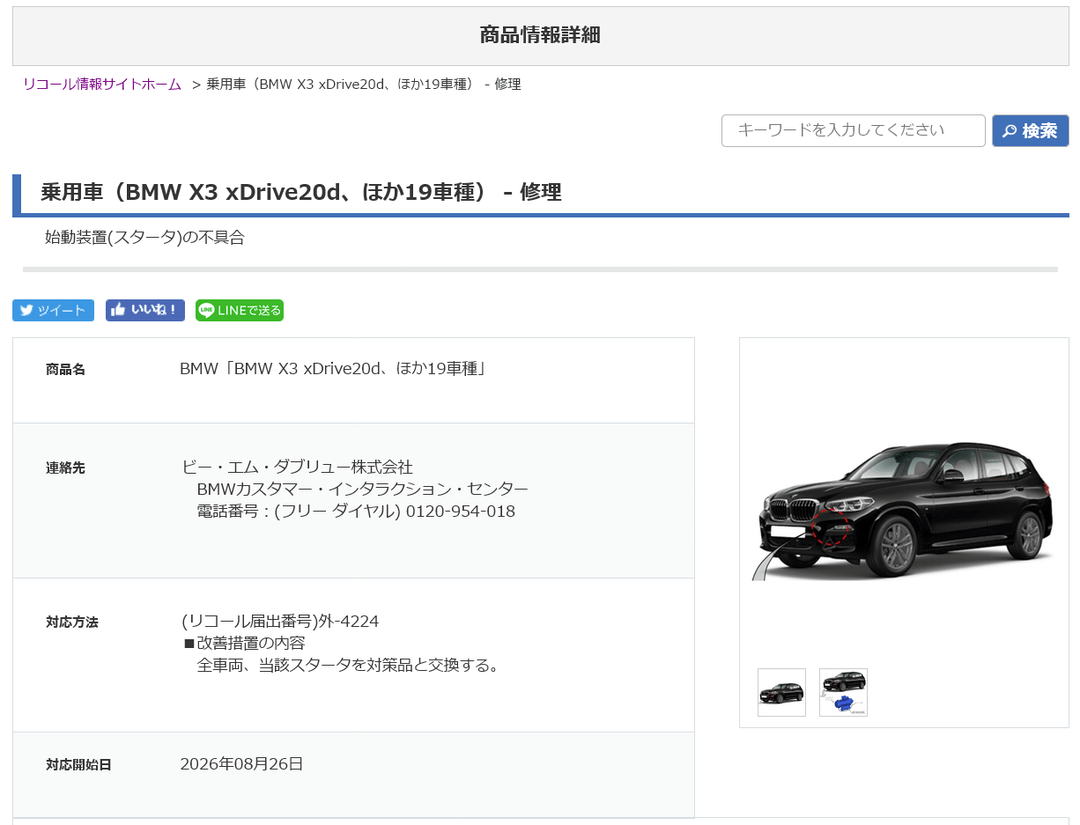Click the 商品情報詳細 header banner
1080x825 pixels.
[x=541, y=36]
